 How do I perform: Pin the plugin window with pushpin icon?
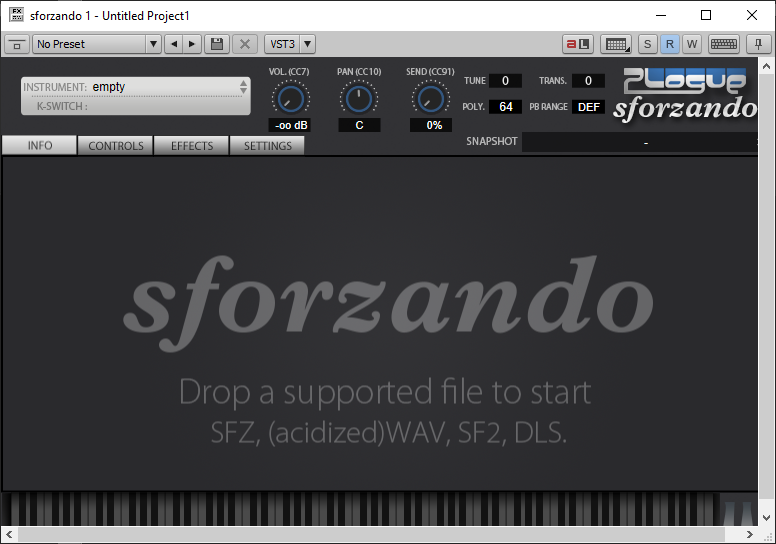coord(757,44)
